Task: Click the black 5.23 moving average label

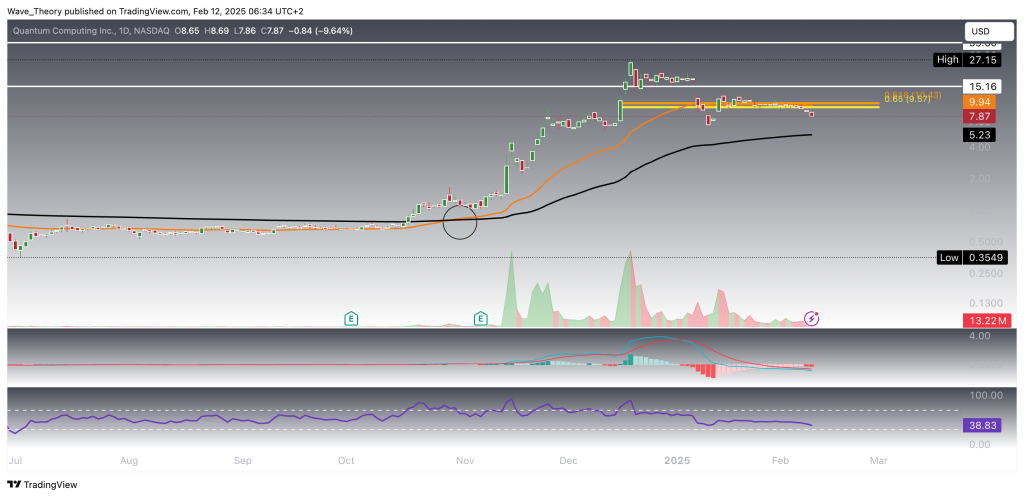Action: (980, 135)
